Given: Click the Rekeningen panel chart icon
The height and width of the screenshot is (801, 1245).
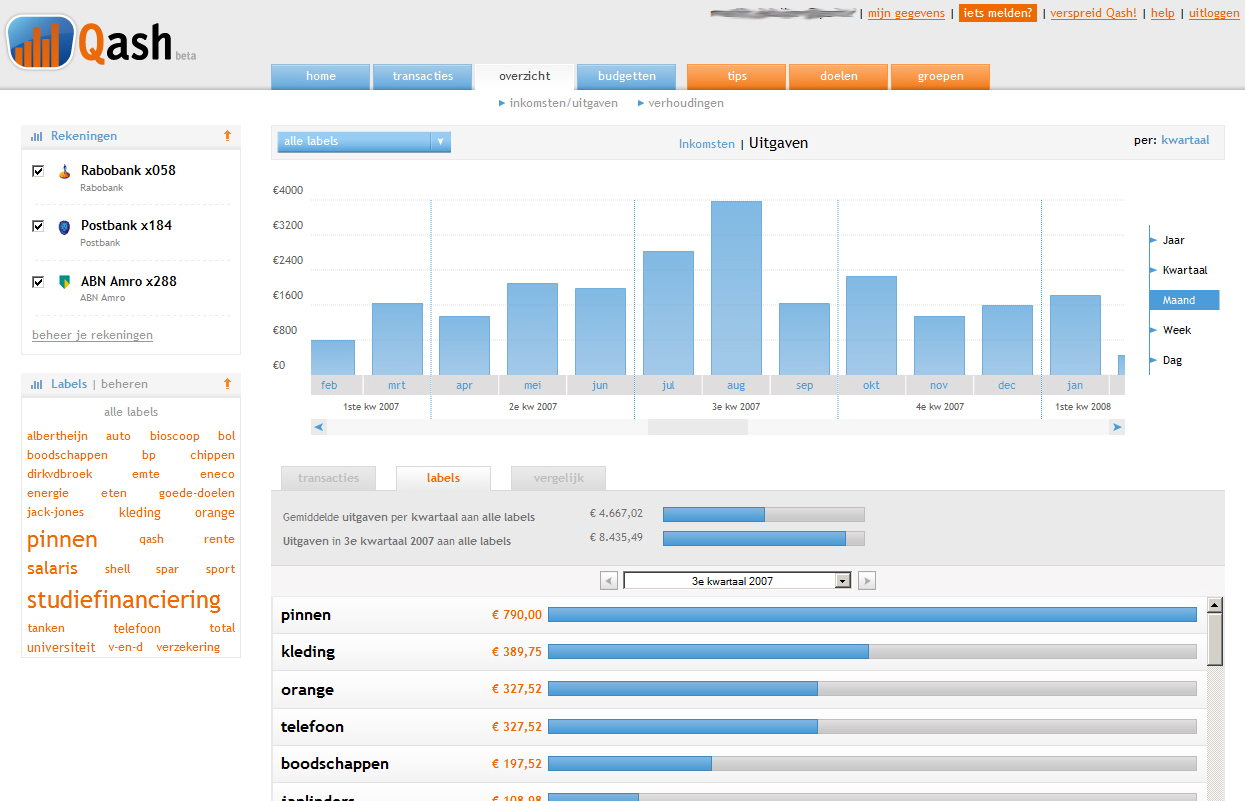Looking at the screenshot, I should point(38,135).
